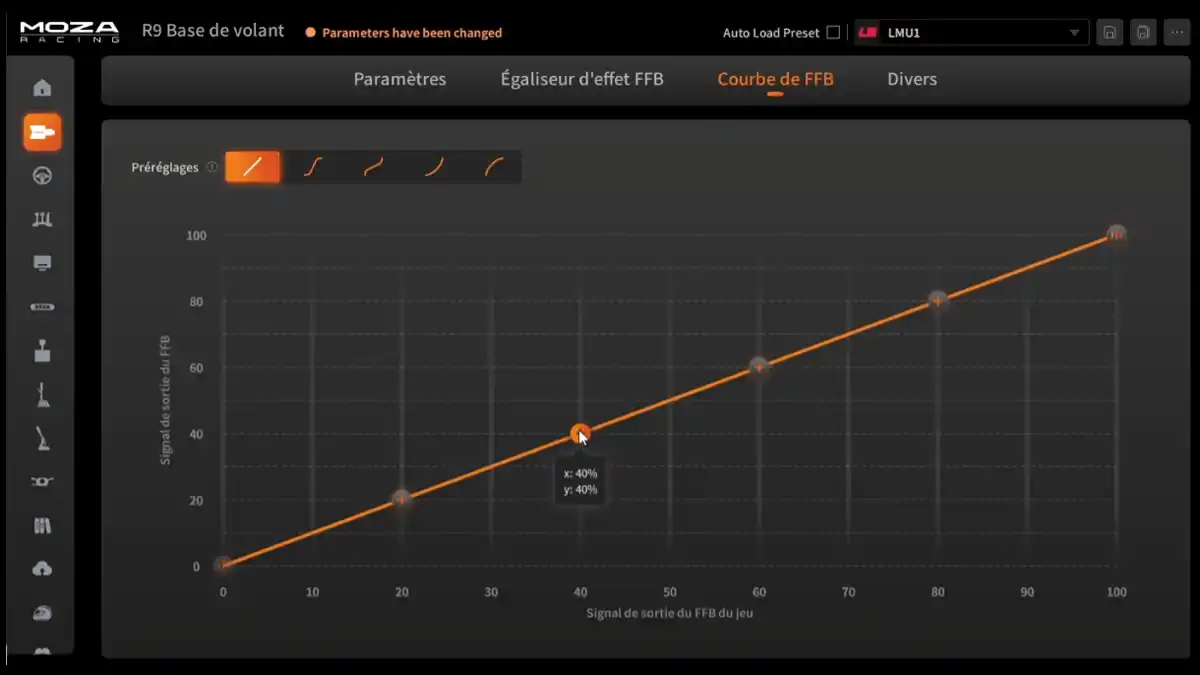Switch to the Paramètres tab
Image resolution: width=1200 pixels, height=675 pixels.
(400, 79)
